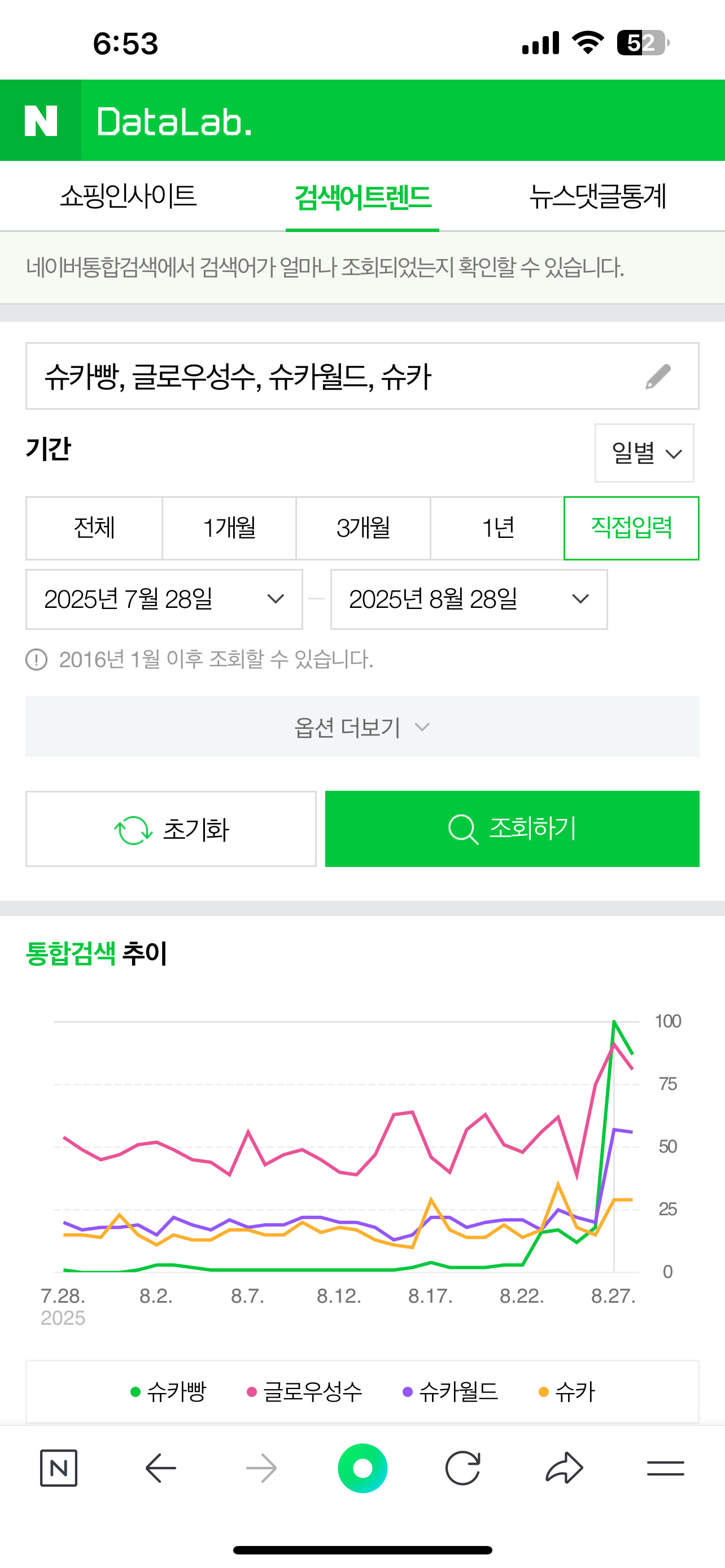Screen dimensions: 725x1568
Task: Expand 옵션 더보기 section
Action: [362, 726]
